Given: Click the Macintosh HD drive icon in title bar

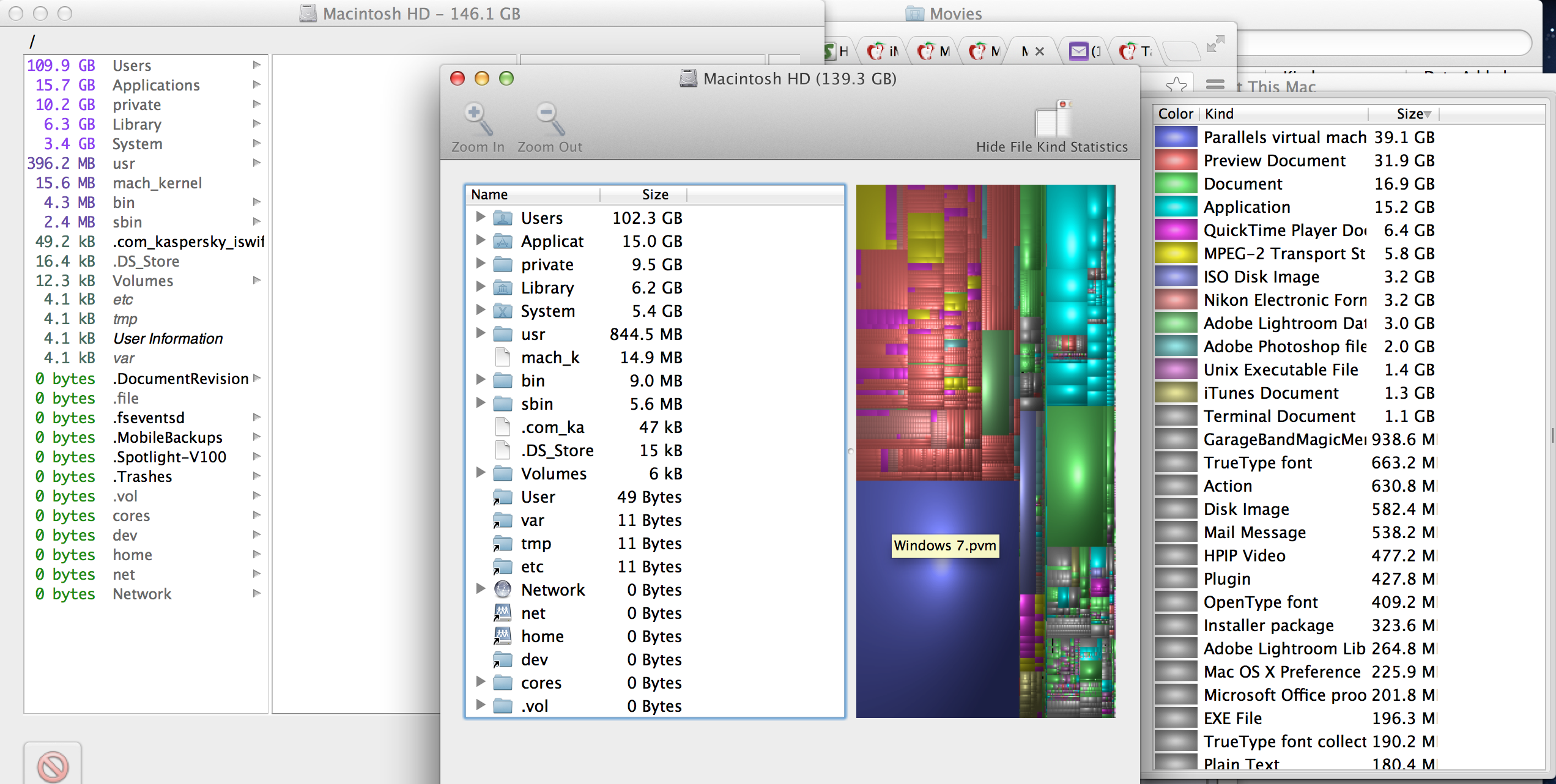Looking at the screenshot, I should [x=689, y=78].
